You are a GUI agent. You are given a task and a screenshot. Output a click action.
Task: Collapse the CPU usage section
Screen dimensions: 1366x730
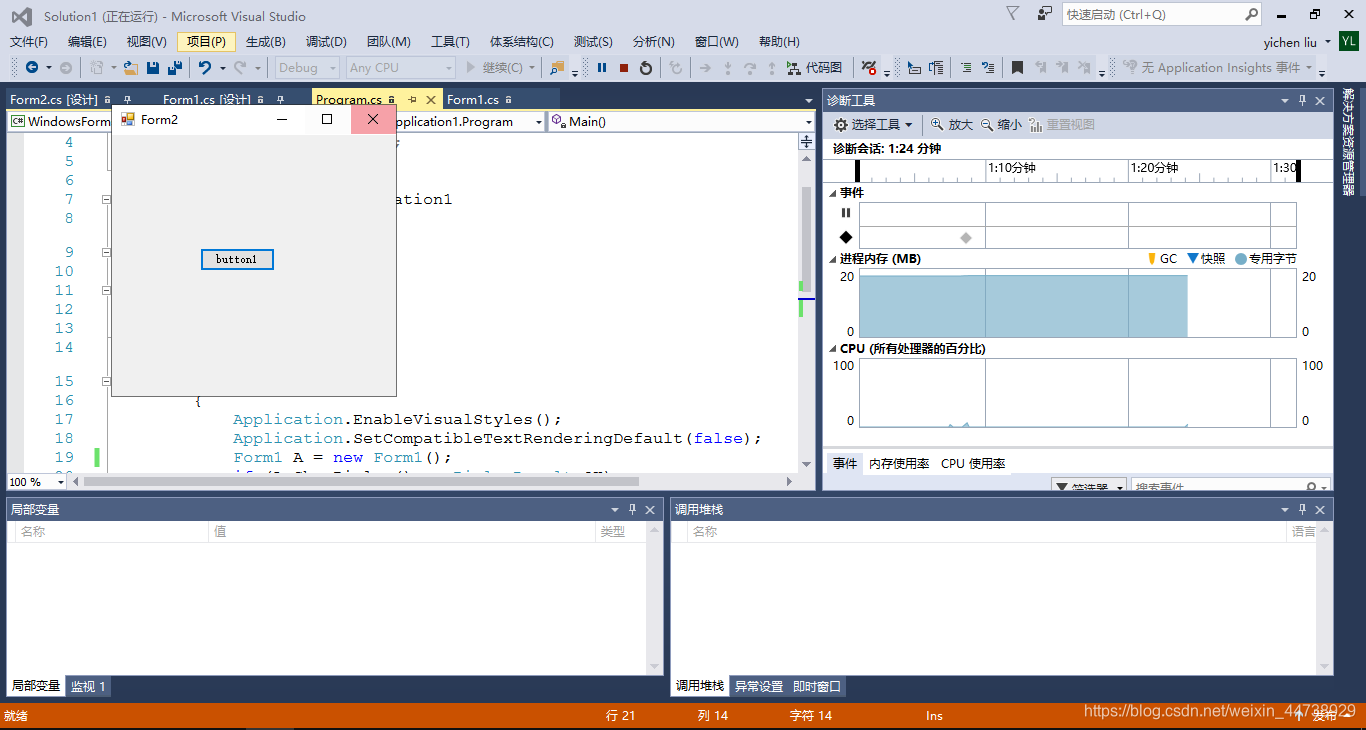click(832, 348)
